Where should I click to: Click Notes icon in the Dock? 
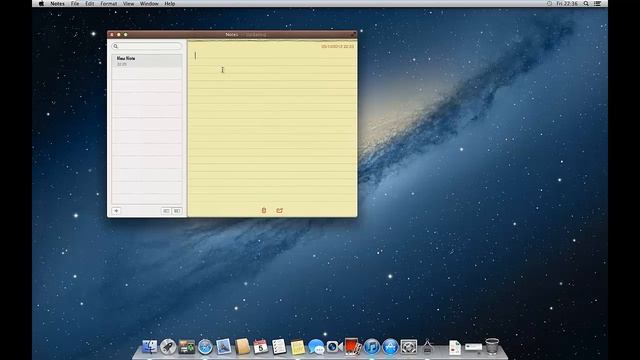coord(298,347)
